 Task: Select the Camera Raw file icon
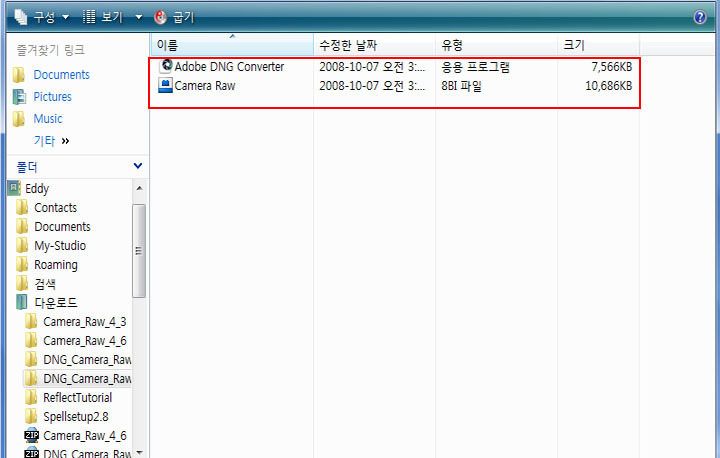point(165,85)
